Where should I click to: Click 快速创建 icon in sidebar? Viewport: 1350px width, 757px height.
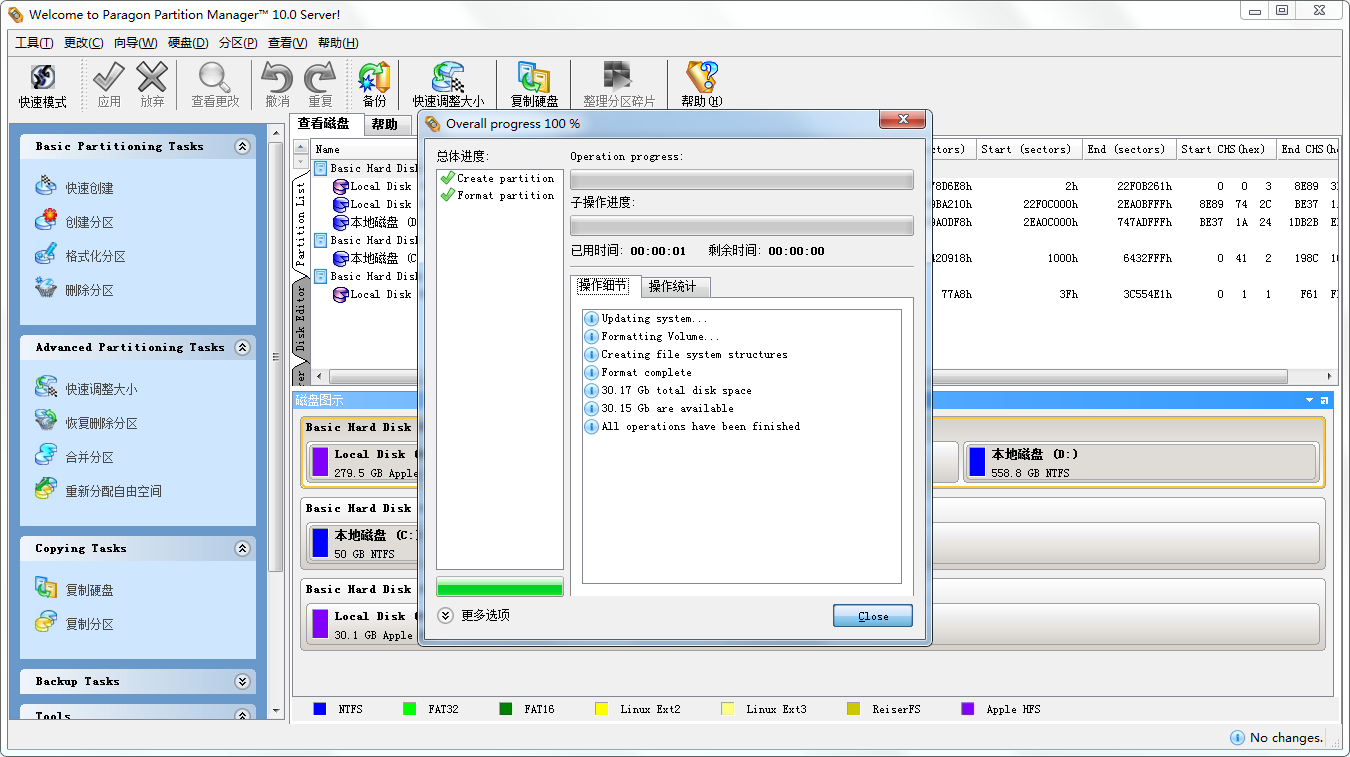pos(46,187)
